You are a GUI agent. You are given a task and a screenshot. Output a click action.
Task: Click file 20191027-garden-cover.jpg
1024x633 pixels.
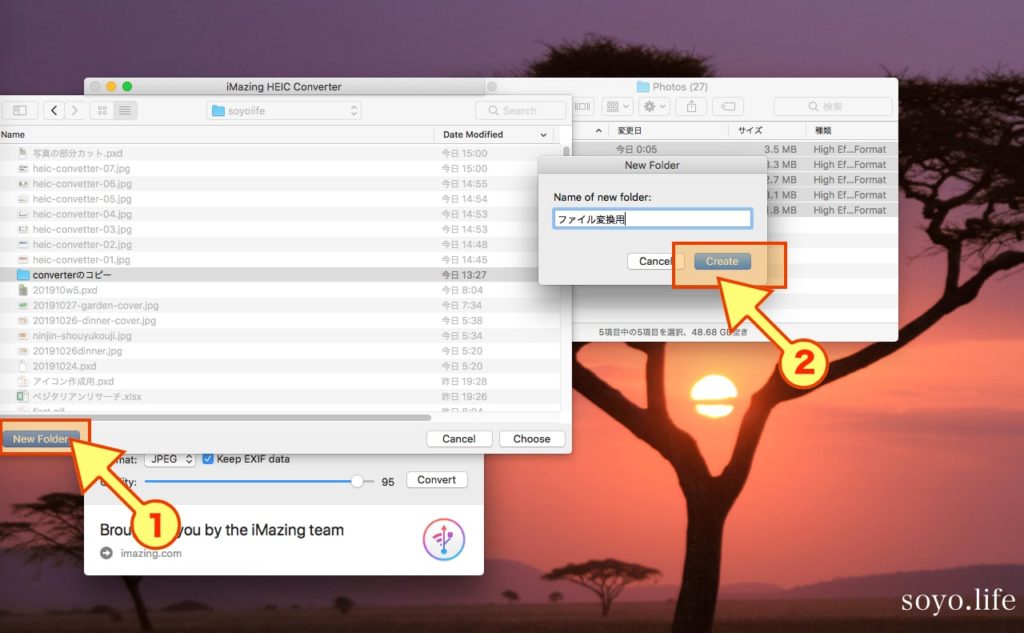[x=96, y=305]
